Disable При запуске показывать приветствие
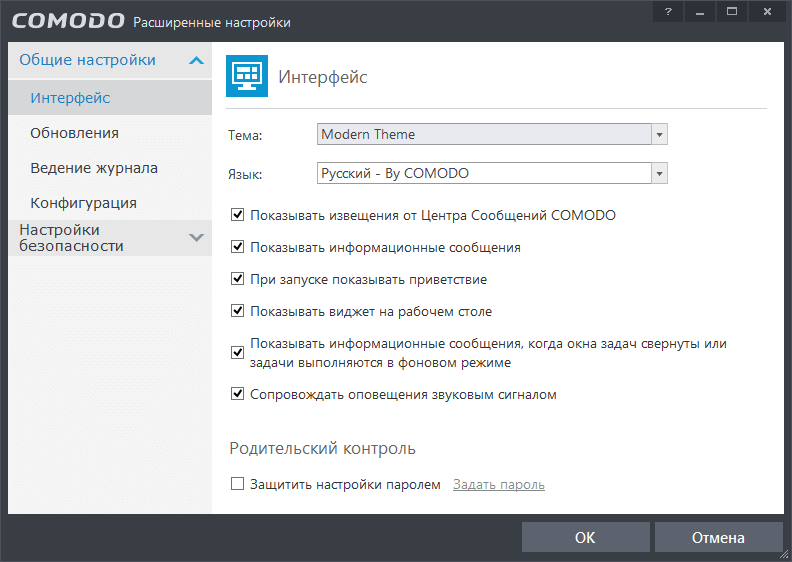The image size is (792, 562). [237, 279]
